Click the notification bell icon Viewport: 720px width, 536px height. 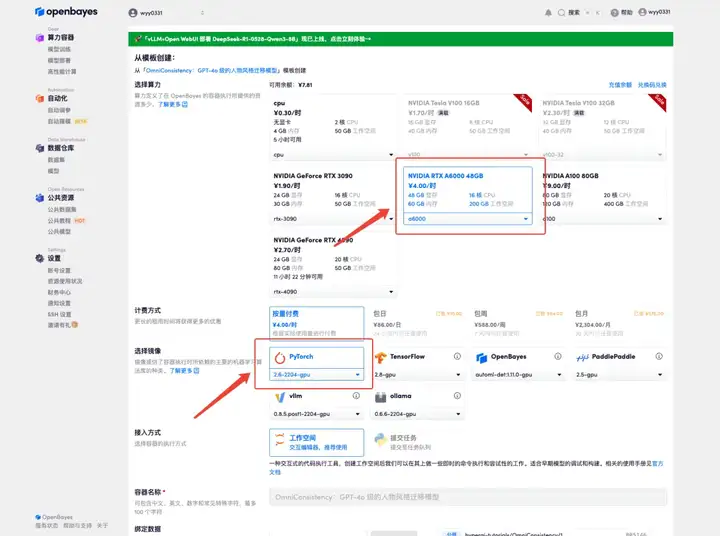[548, 13]
